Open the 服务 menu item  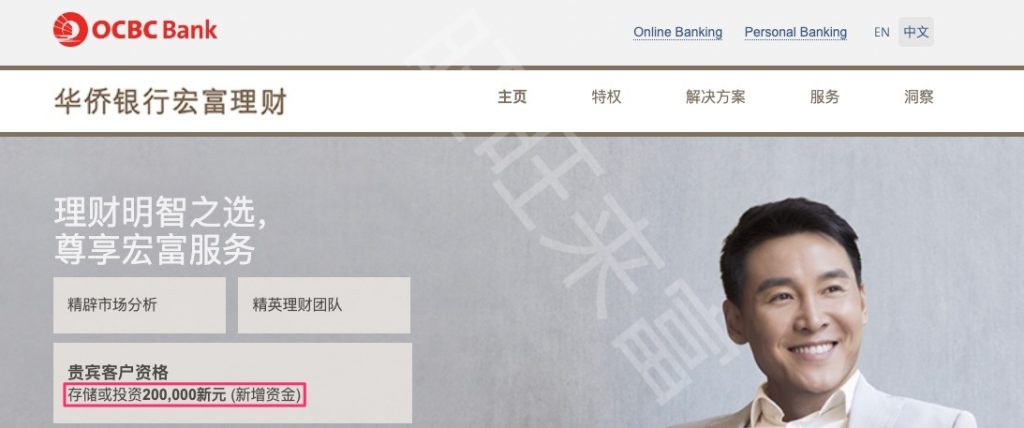[x=824, y=97]
